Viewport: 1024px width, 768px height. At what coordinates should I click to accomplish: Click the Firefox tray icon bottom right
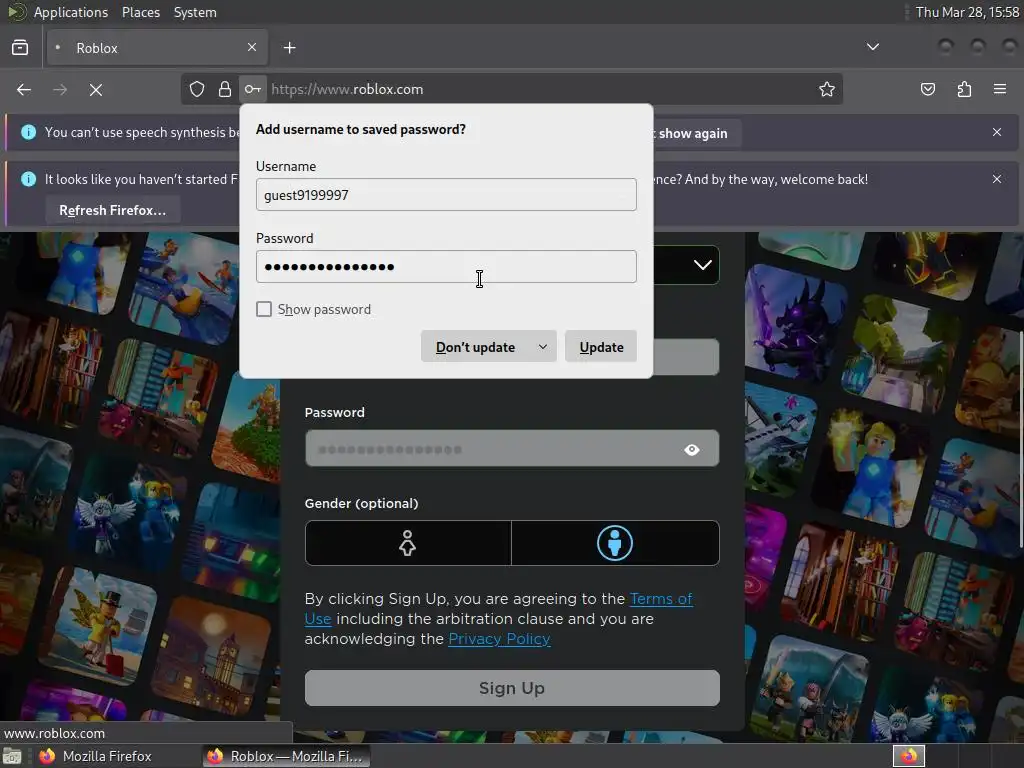click(x=908, y=756)
